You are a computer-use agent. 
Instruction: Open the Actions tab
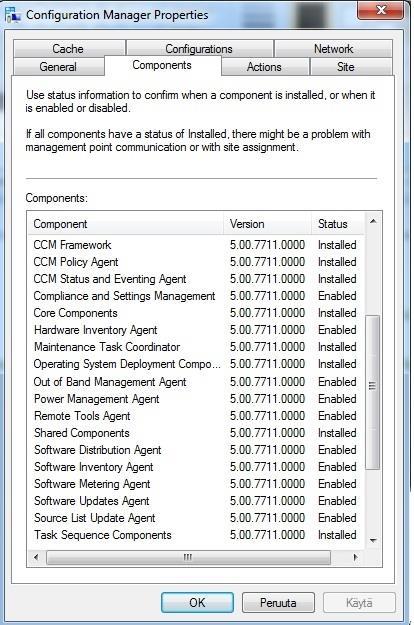coord(265,67)
